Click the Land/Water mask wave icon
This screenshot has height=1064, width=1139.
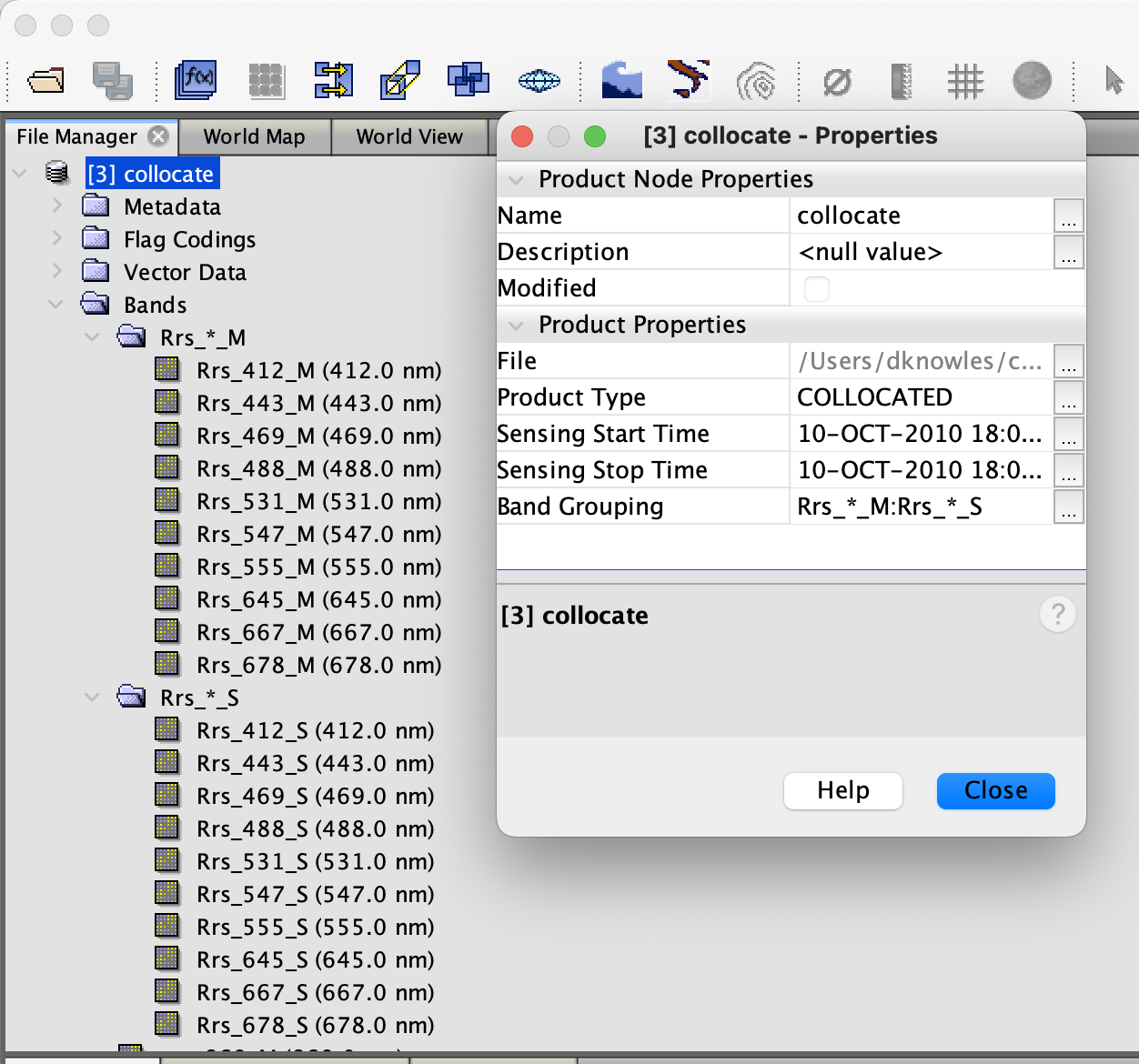tap(621, 81)
